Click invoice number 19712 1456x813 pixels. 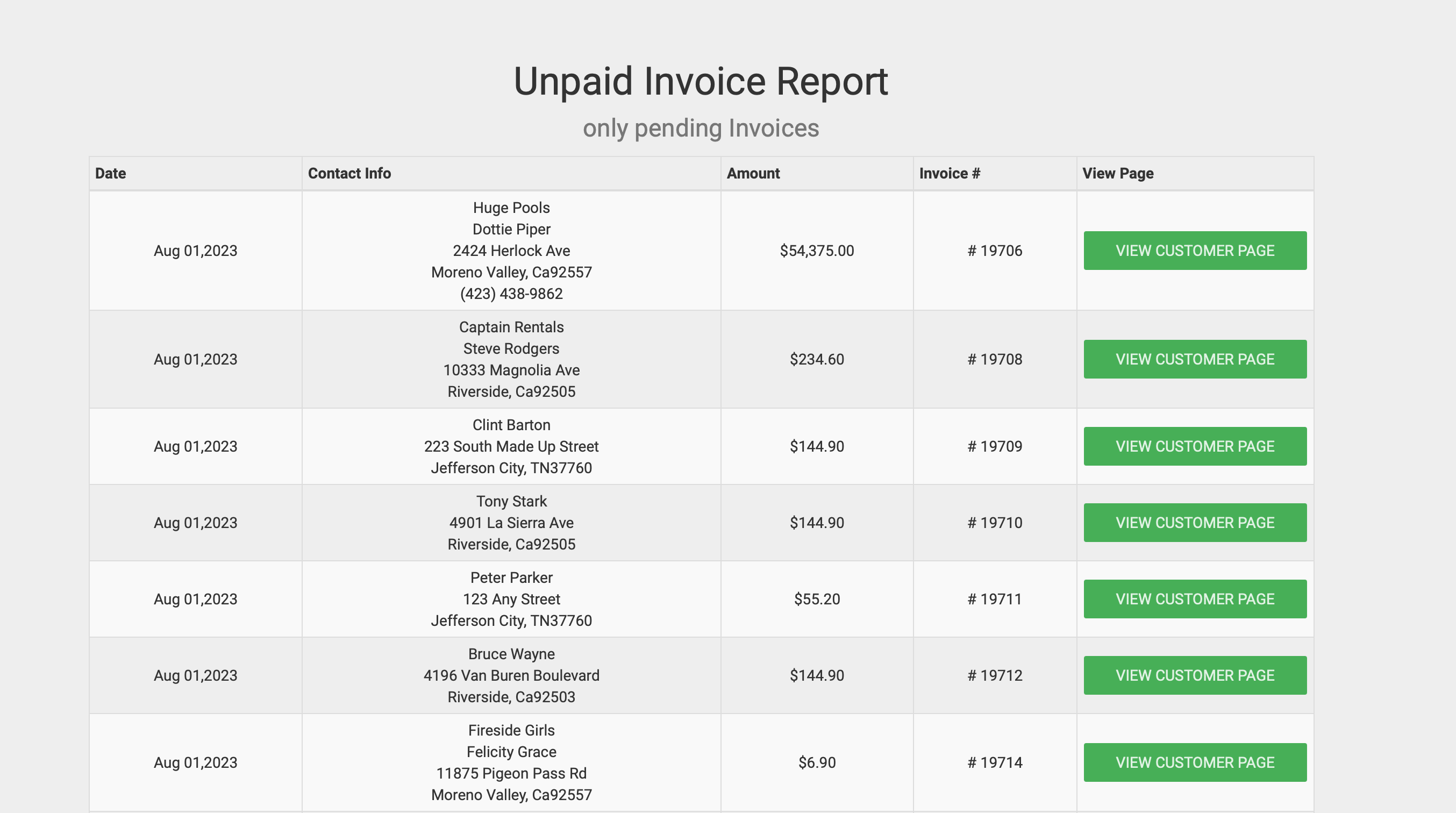(x=994, y=675)
